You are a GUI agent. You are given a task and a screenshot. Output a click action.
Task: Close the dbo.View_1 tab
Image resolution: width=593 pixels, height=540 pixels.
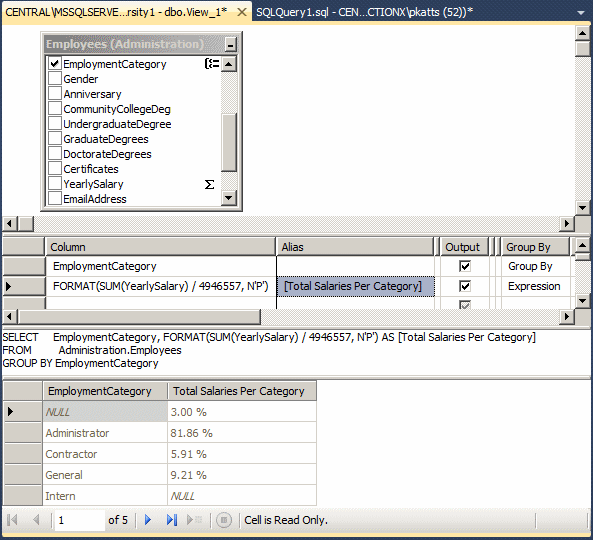(242, 12)
